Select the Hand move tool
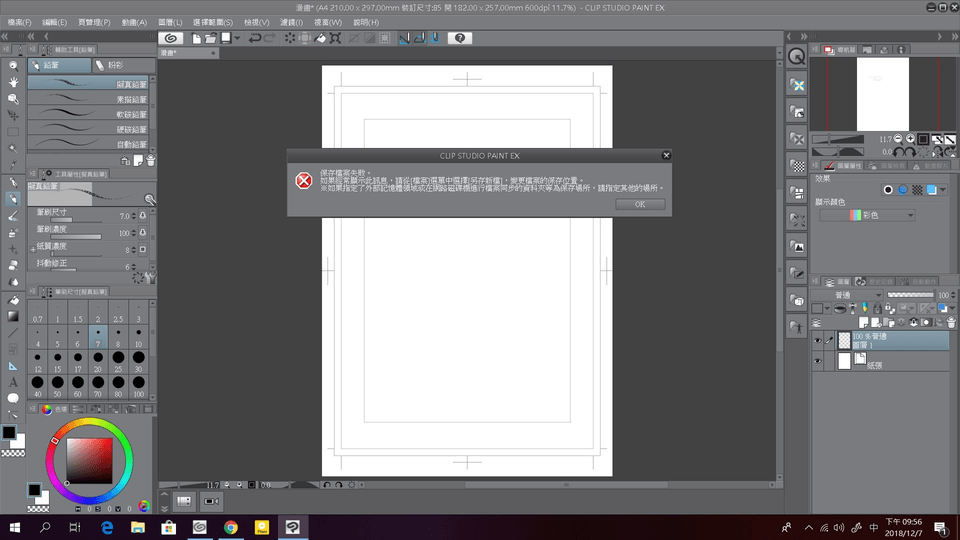The width and height of the screenshot is (960, 540). pos(13,82)
